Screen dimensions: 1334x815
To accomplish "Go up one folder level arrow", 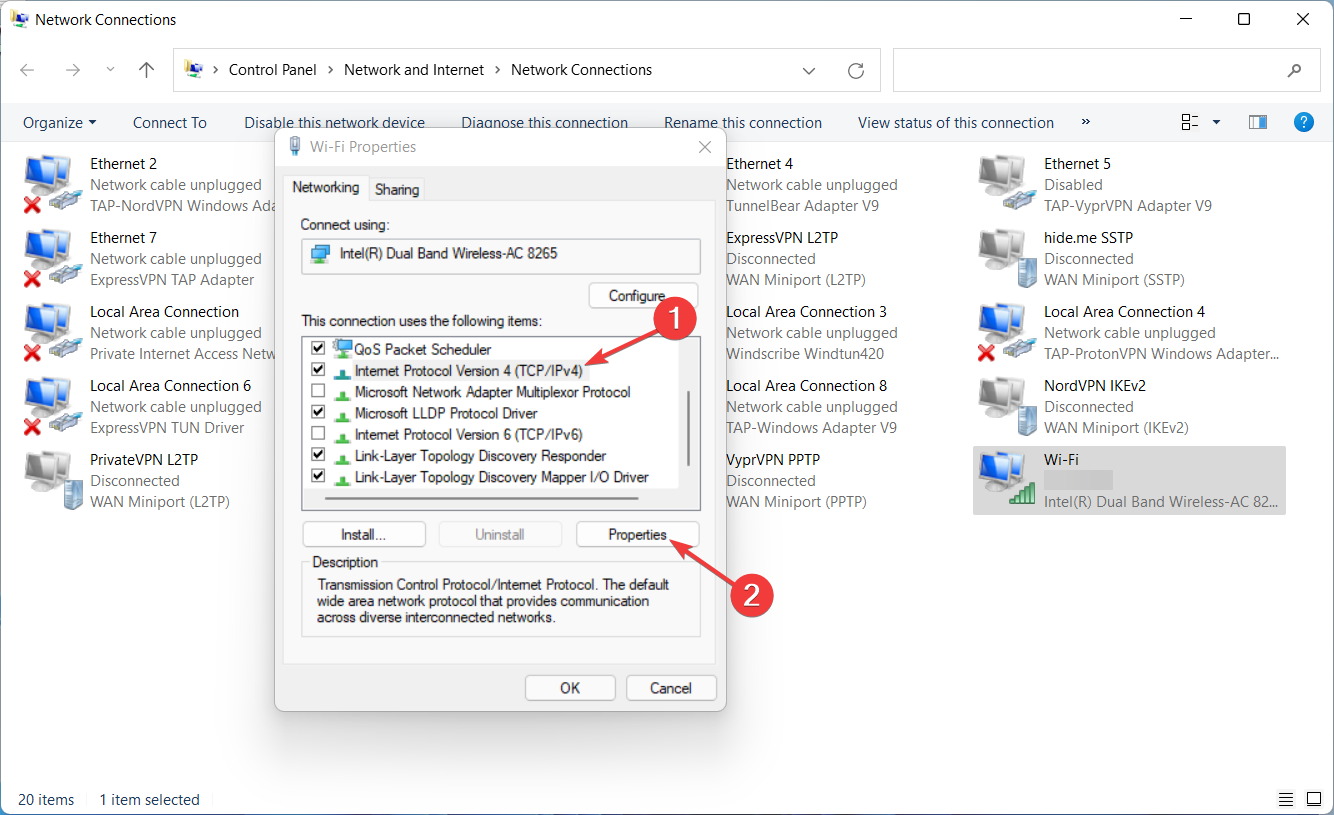I will coord(147,70).
